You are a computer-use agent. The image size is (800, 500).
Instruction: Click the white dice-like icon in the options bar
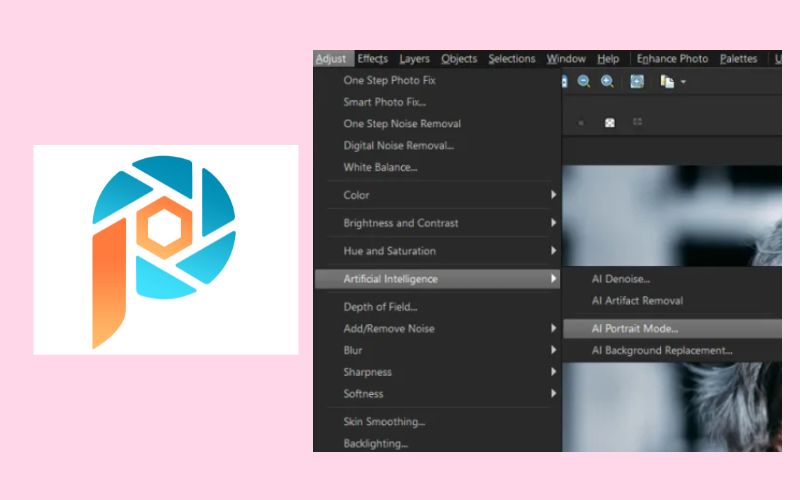(609, 122)
